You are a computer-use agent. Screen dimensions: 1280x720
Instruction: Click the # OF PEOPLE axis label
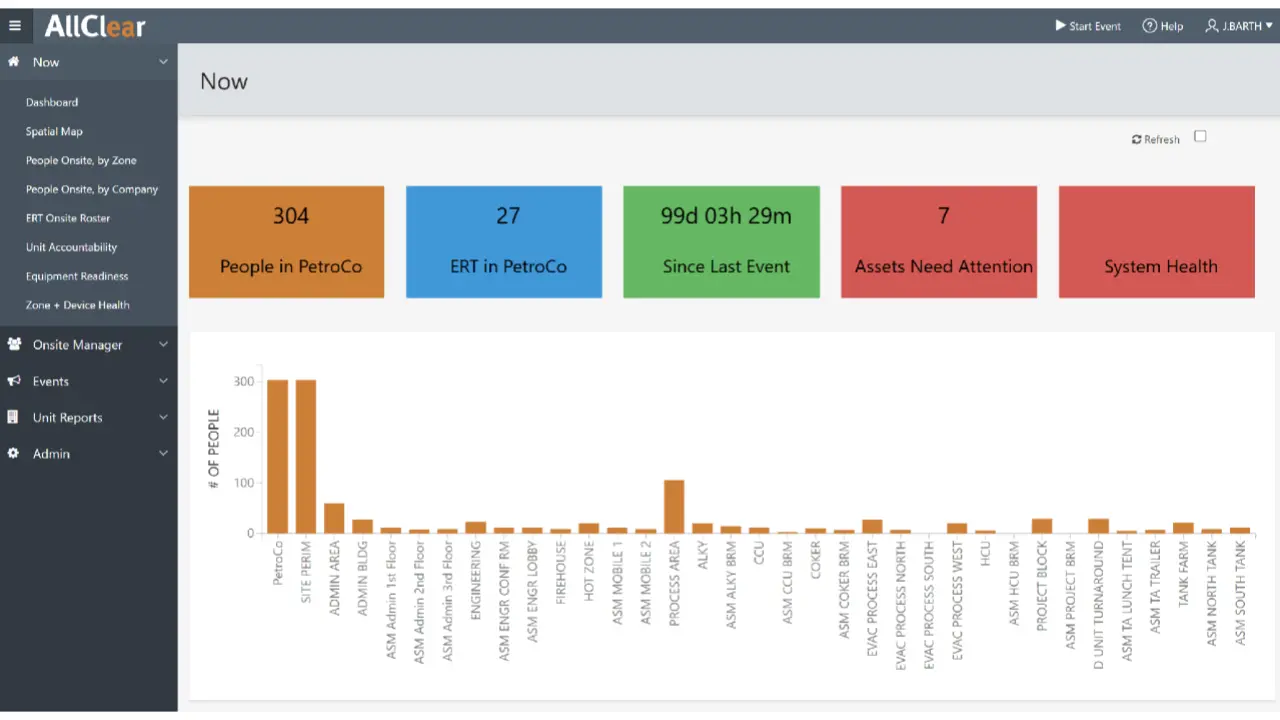pos(214,449)
